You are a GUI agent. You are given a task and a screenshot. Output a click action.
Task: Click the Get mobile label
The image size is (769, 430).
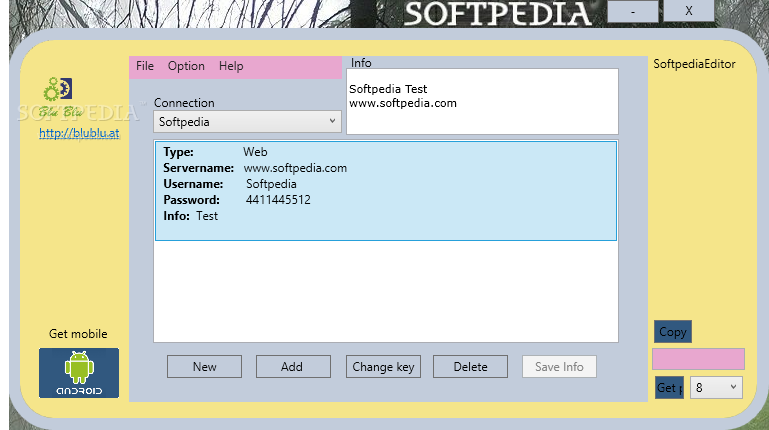pos(78,334)
